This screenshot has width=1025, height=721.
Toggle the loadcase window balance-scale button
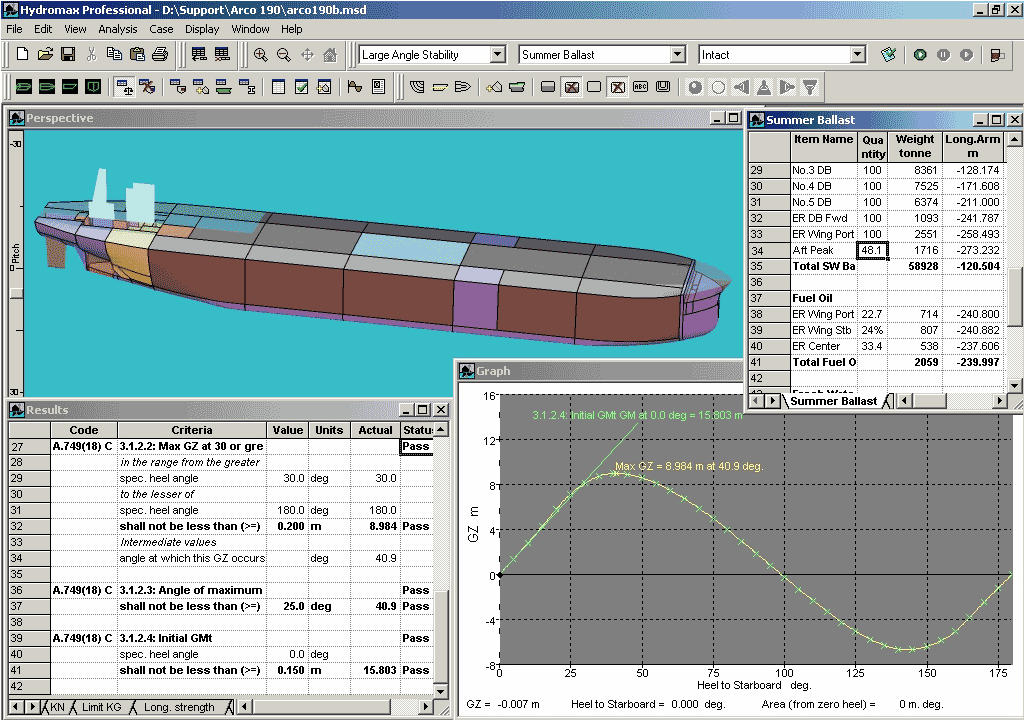pyautogui.click(x=125, y=87)
